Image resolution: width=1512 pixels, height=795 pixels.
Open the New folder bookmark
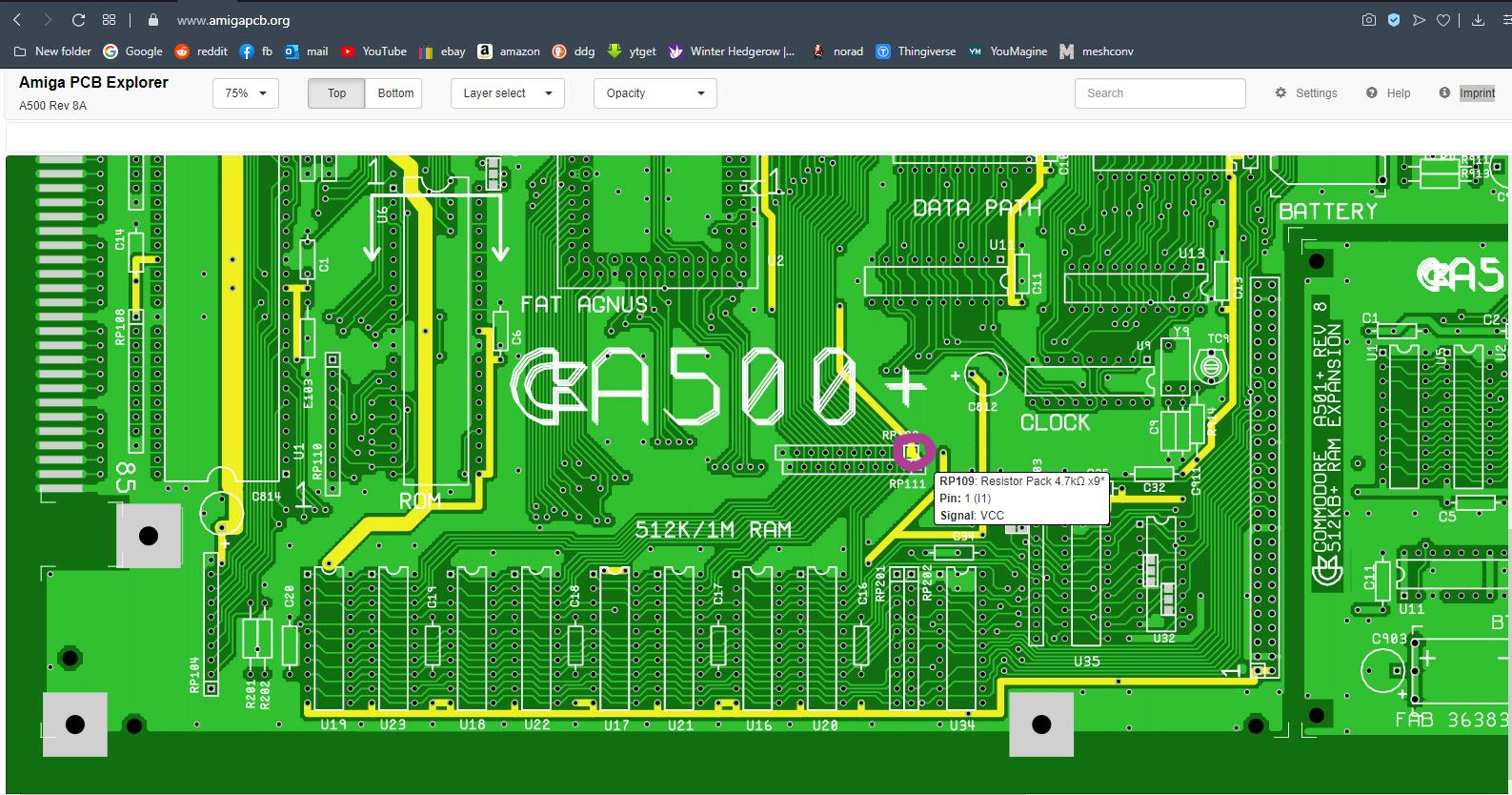(x=53, y=51)
